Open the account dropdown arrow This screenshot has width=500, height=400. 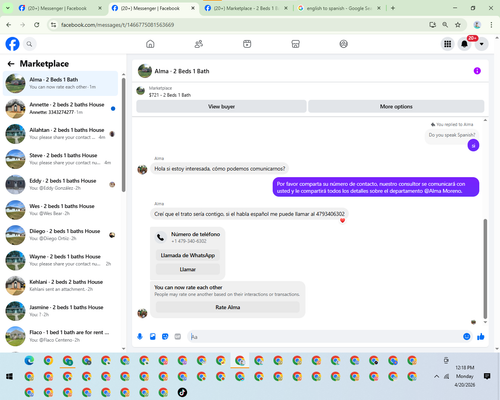point(481,44)
